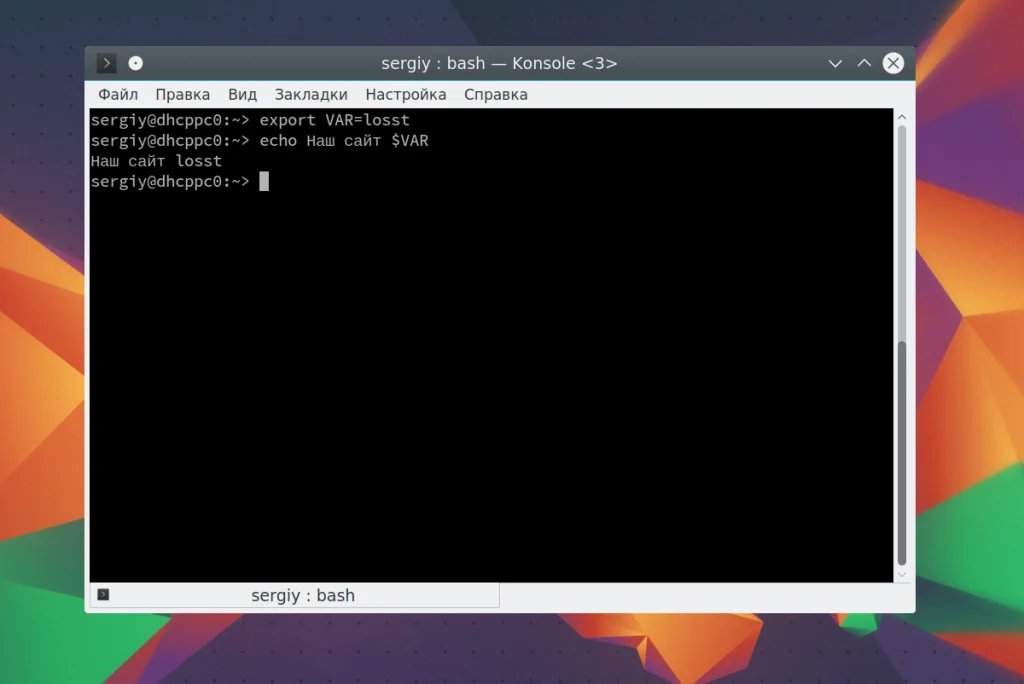The image size is (1024, 684).
Task: Click the terminal icon on the bash tab
Action: 103,594
